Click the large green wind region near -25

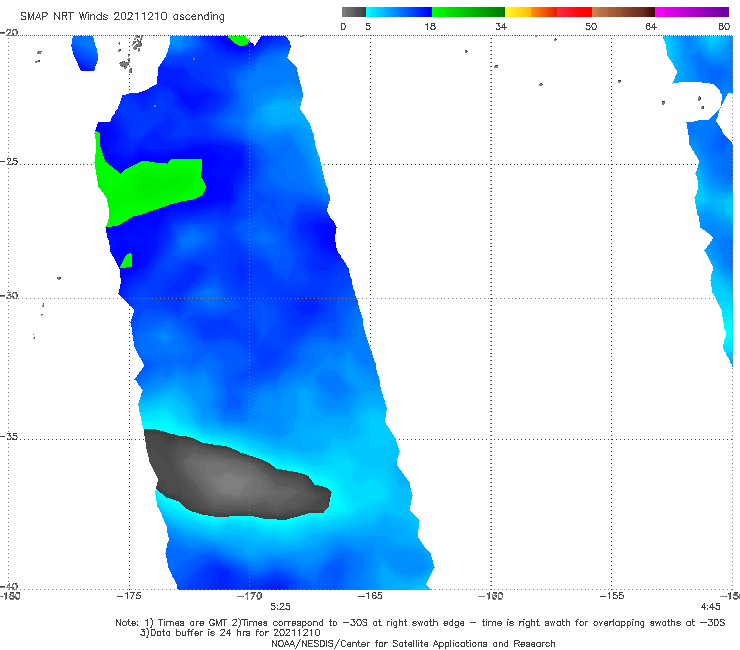tap(149, 186)
